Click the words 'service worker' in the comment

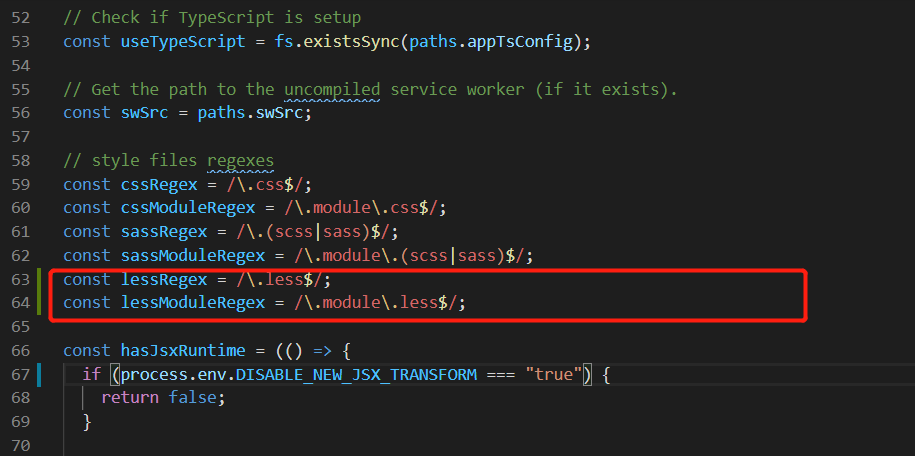pyautogui.click(x=458, y=90)
